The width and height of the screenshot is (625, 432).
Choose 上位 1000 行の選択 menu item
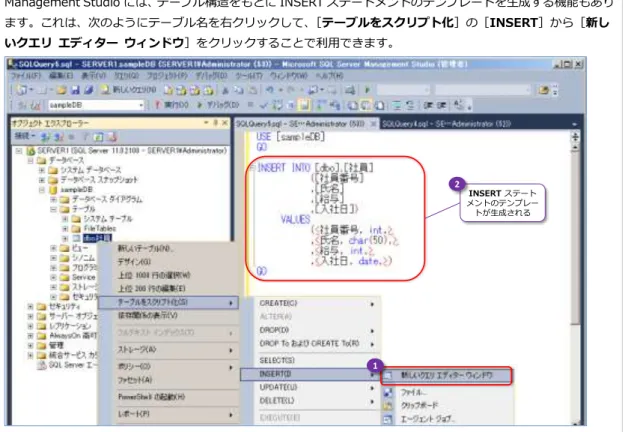pos(168,275)
